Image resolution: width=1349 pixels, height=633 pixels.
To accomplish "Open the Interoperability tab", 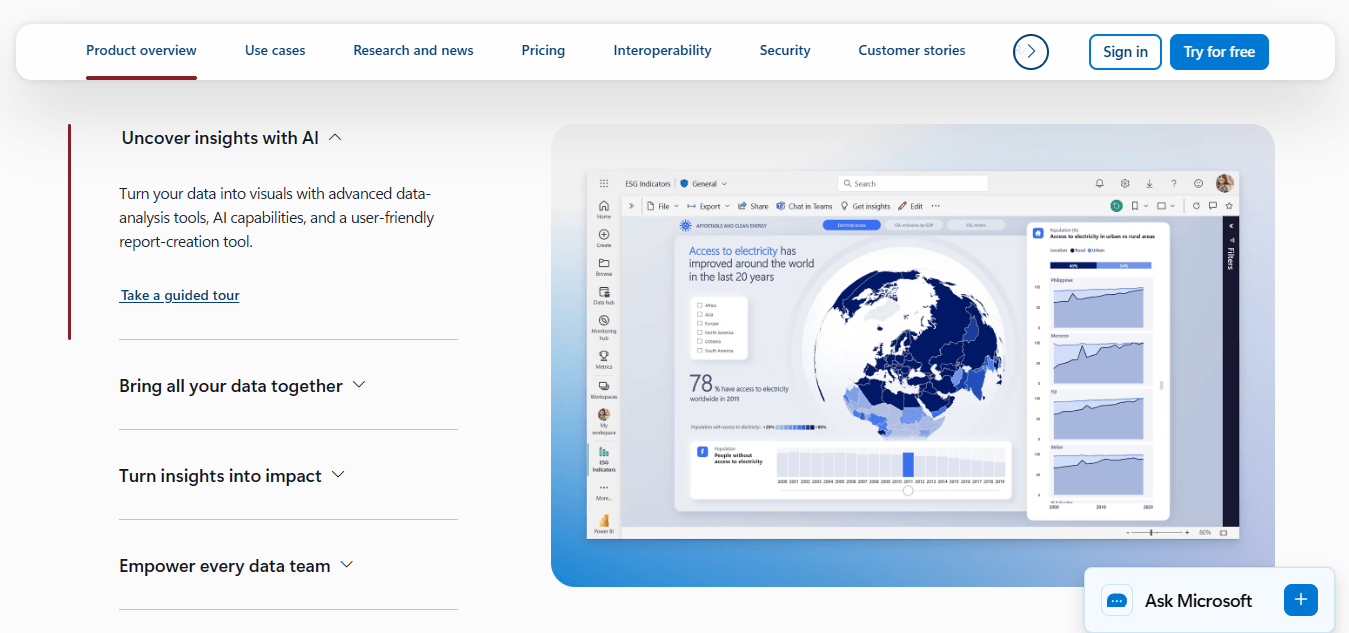I will click(662, 50).
